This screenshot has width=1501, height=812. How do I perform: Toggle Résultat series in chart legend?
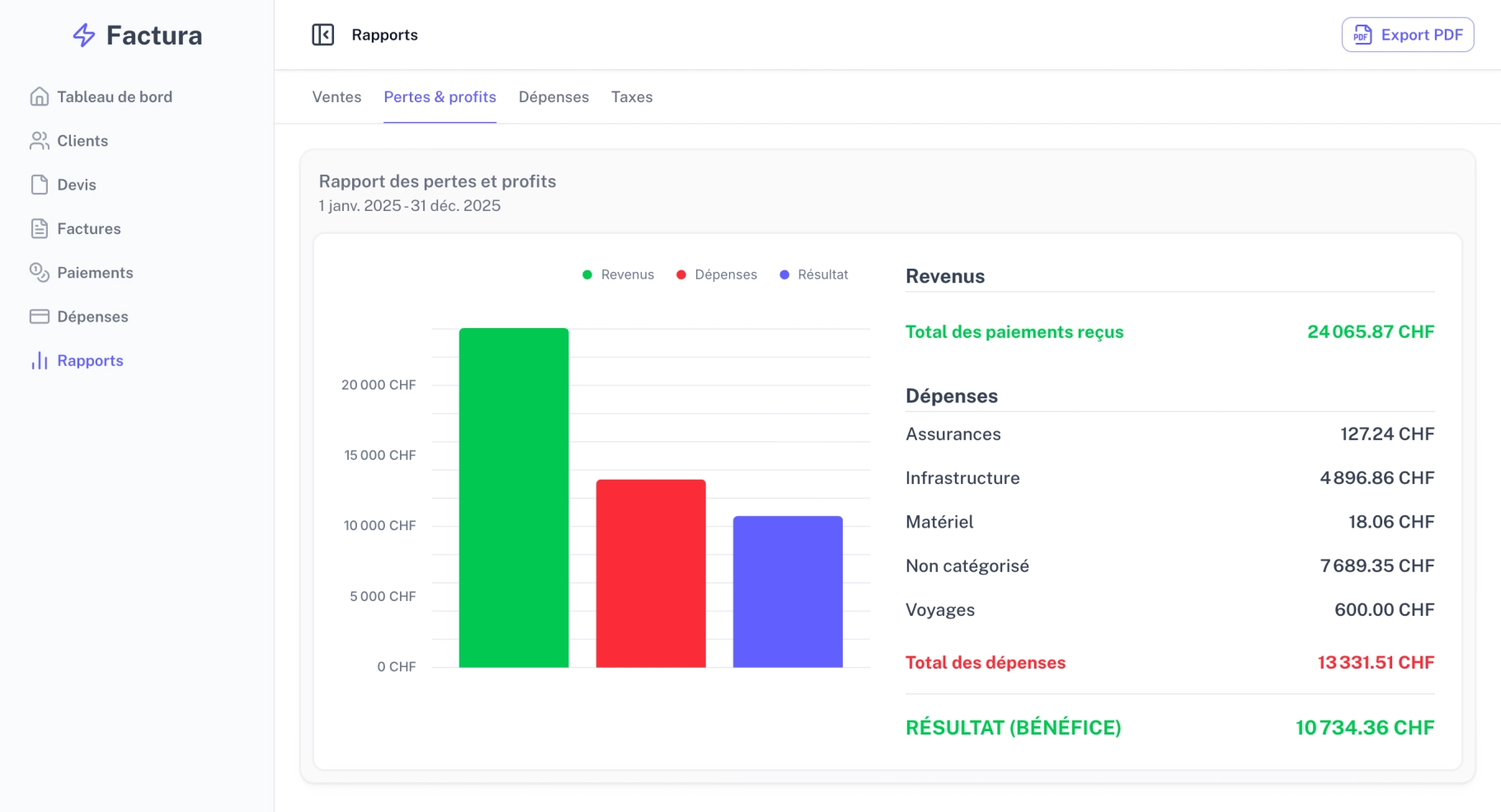(x=814, y=275)
